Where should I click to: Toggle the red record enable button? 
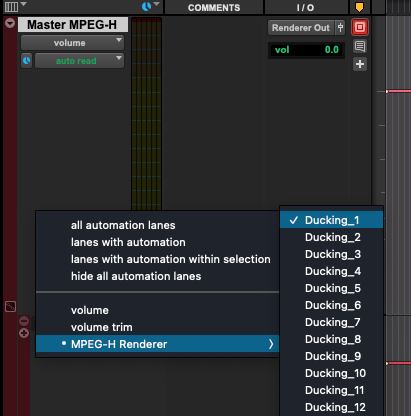click(x=360, y=27)
